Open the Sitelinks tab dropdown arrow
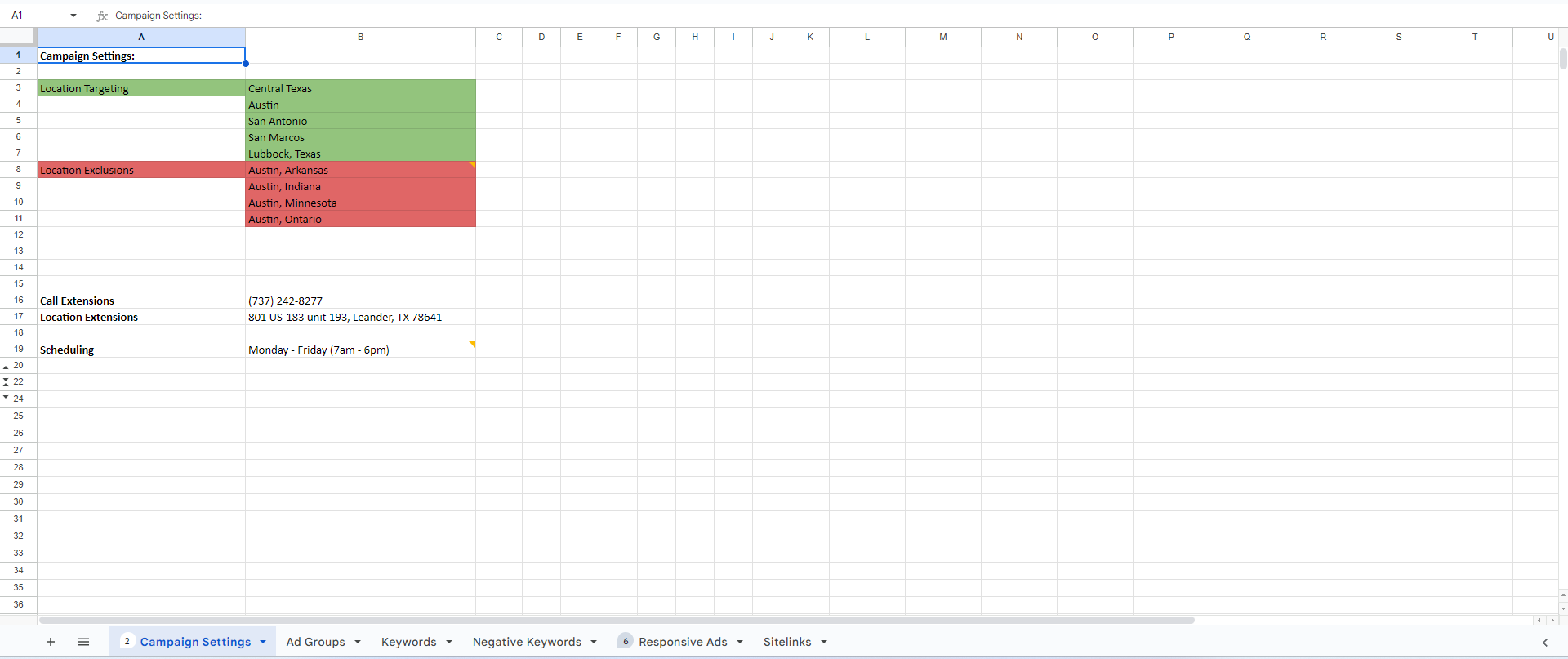Screen dimensions: 1568x659 [x=824, y=642]
